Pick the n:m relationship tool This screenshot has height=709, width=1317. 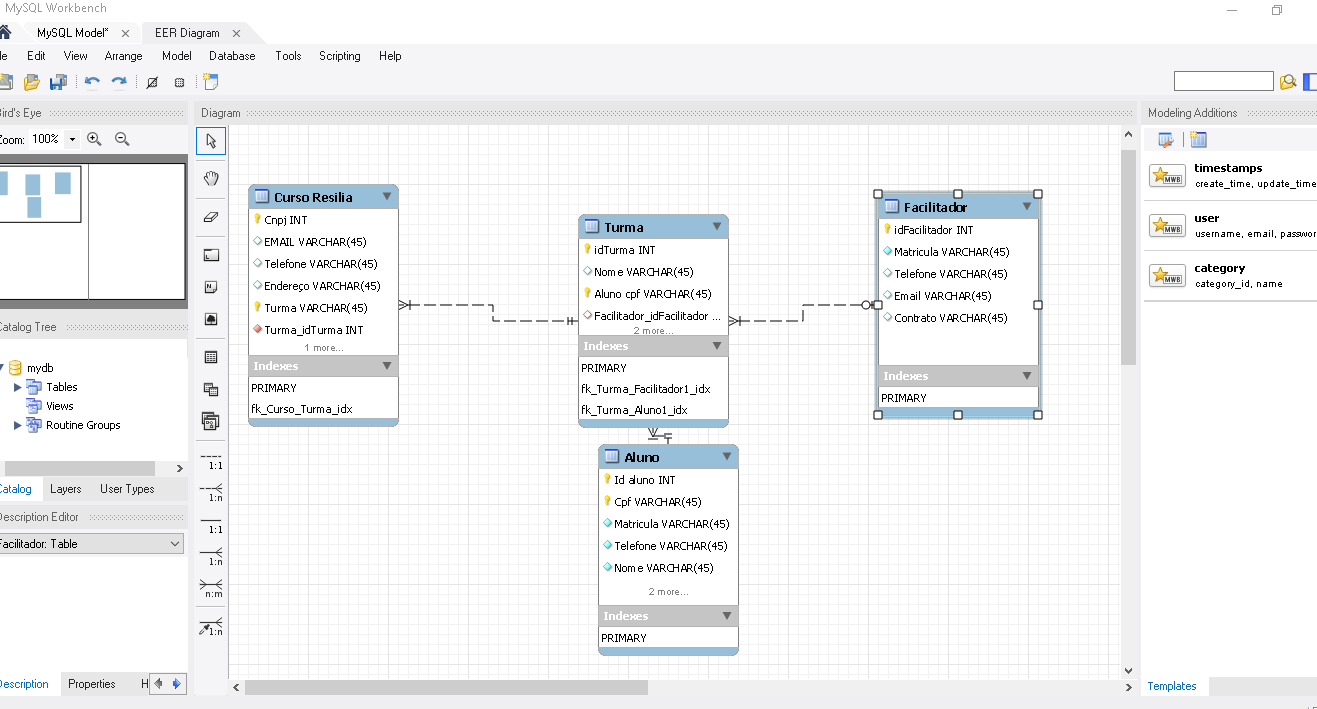(211, 589)
